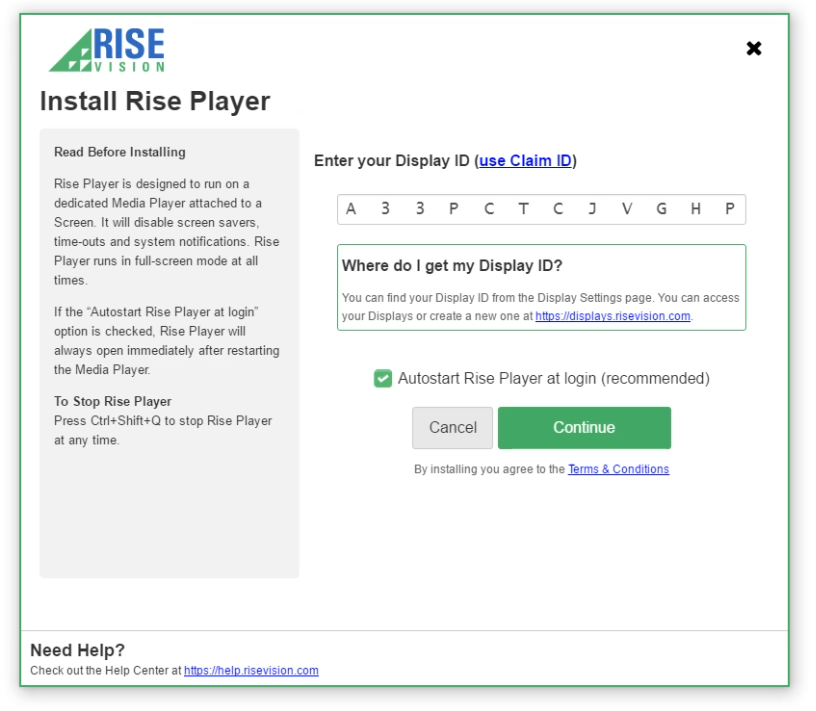Open the displays.risevision.com link
This screenshot has width=816, height=711.
[x=613, y=316]
